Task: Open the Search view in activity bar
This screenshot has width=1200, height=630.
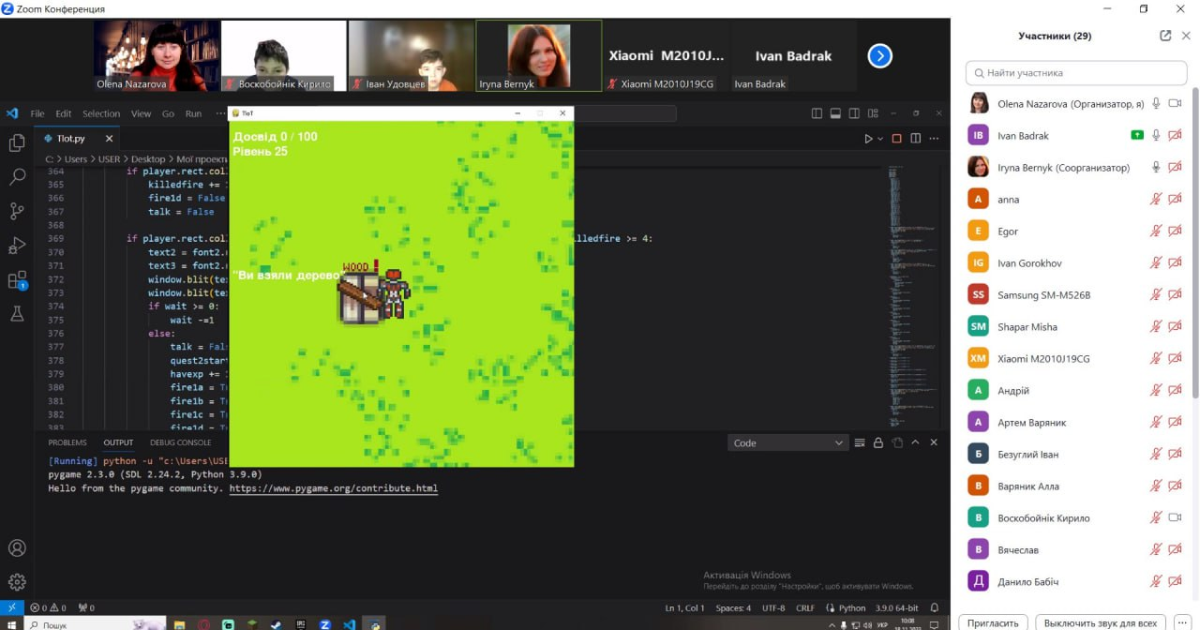Action: tap(17, 177)
